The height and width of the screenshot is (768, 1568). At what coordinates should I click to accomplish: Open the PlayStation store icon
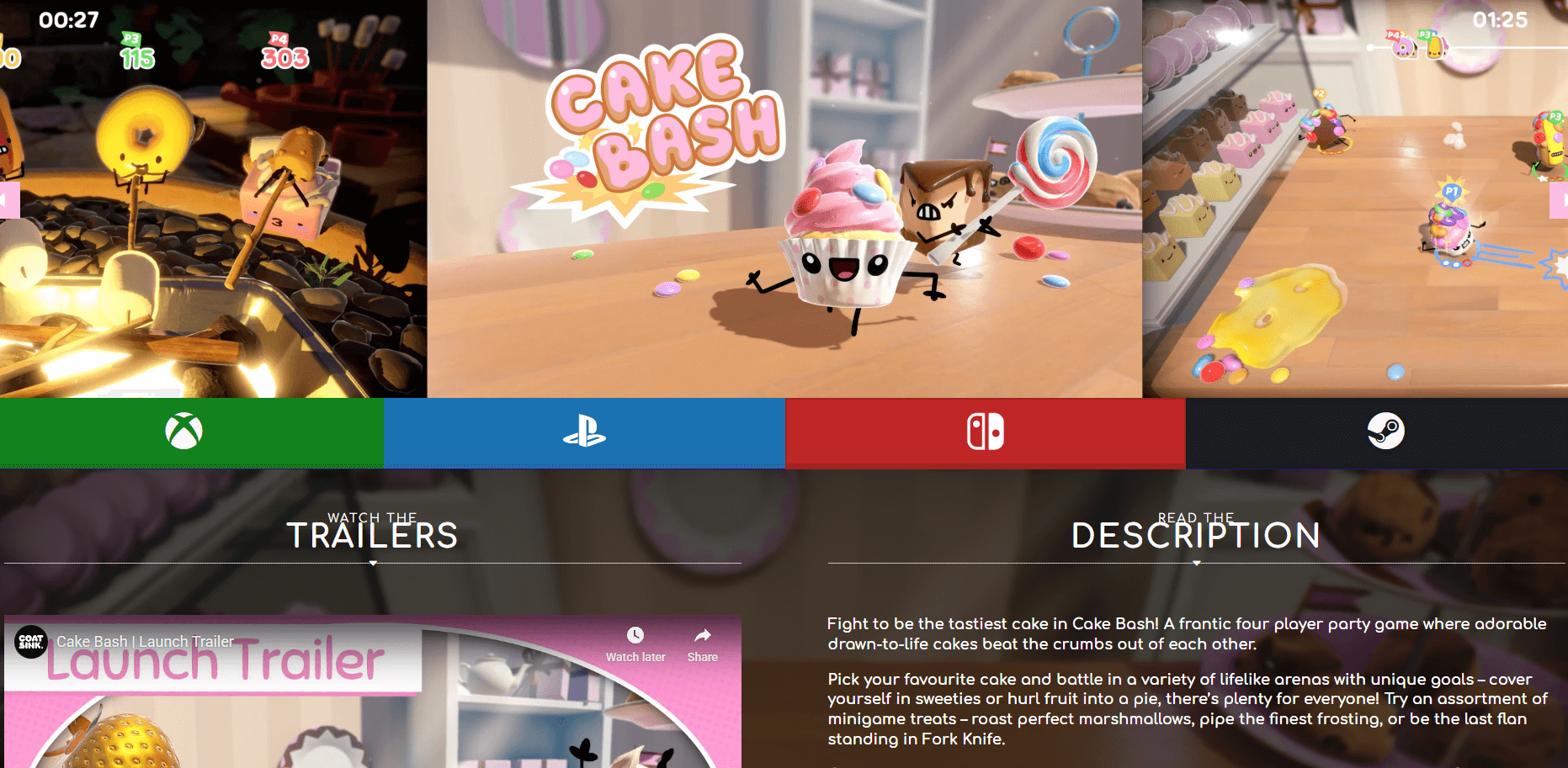[x=584, y=432]
